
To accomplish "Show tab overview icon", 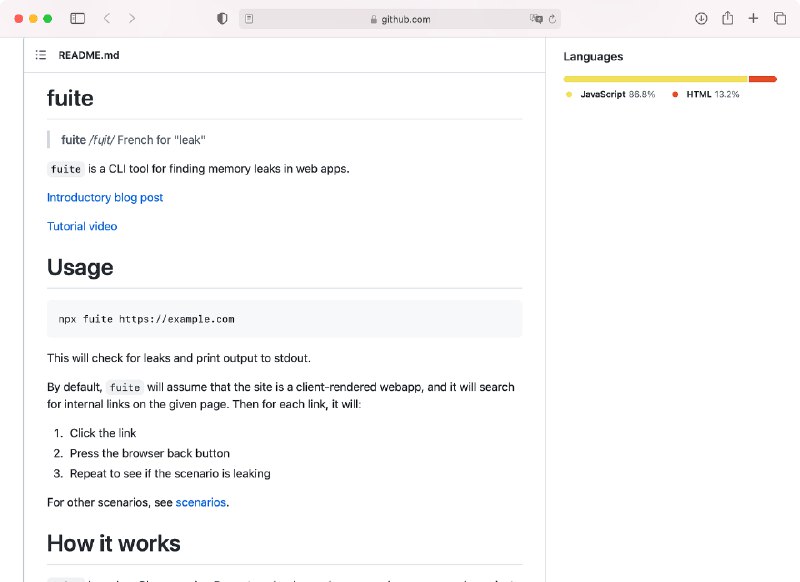I will pyautogui.click(x=780, y=19).
